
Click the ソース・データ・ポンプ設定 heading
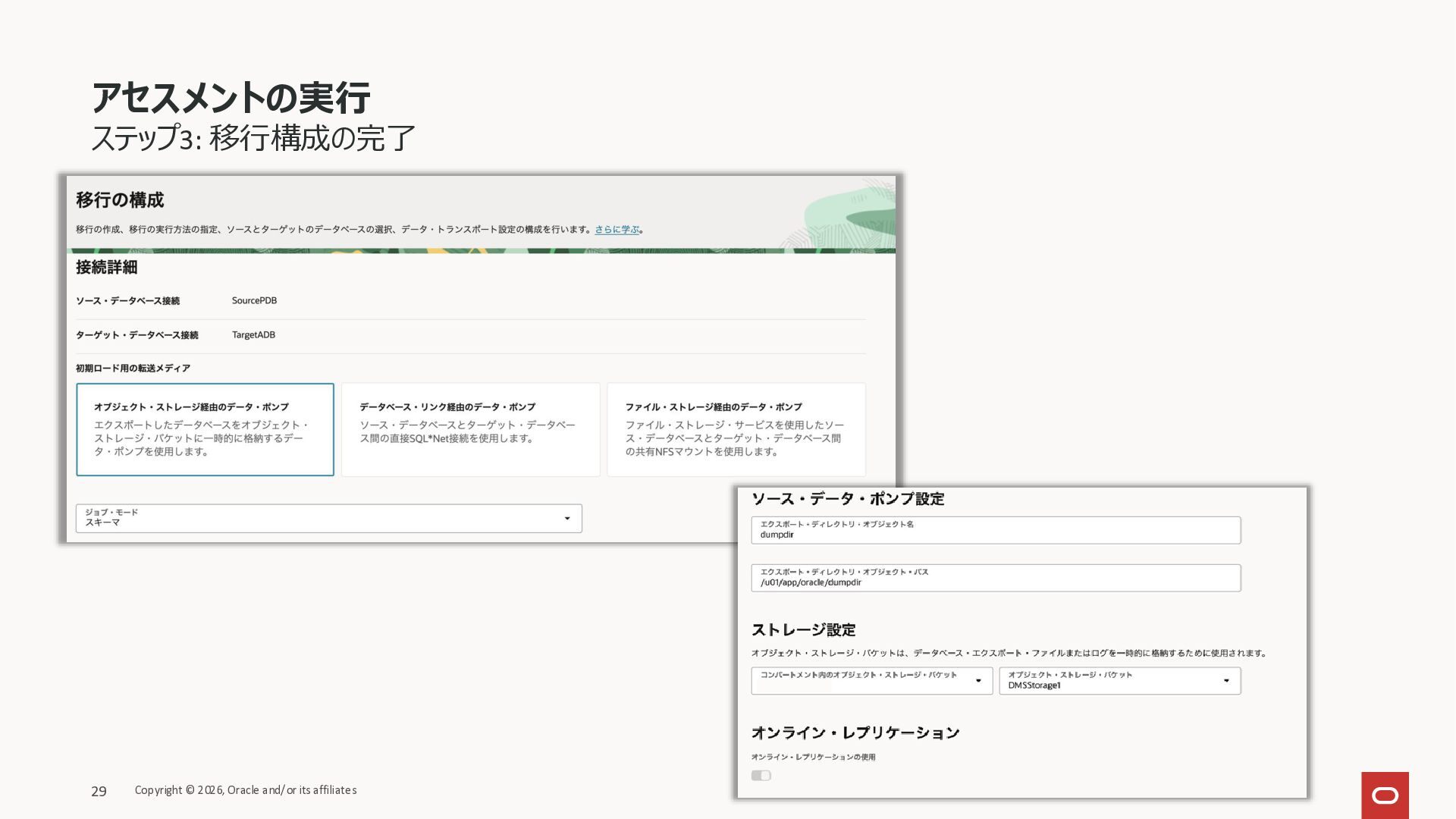(x=848, y=499)
